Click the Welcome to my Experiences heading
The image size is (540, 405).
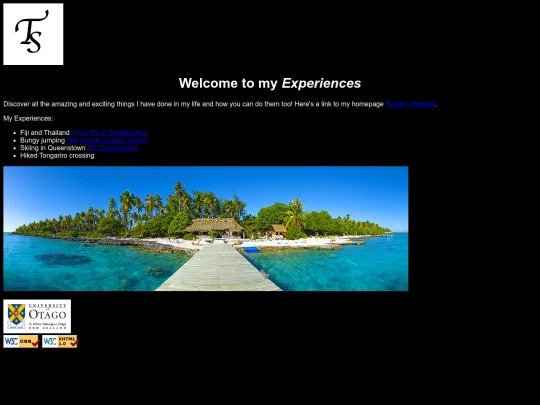270,83
